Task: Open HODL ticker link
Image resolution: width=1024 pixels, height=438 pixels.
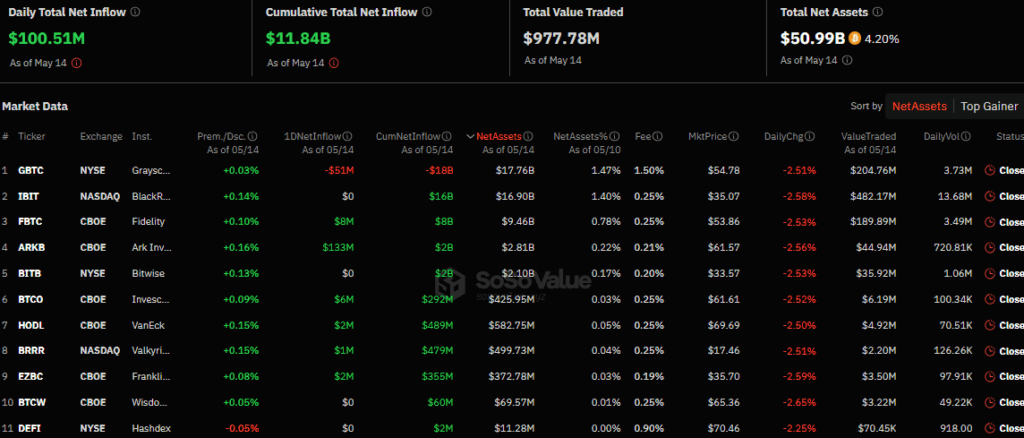Action: 31,325
